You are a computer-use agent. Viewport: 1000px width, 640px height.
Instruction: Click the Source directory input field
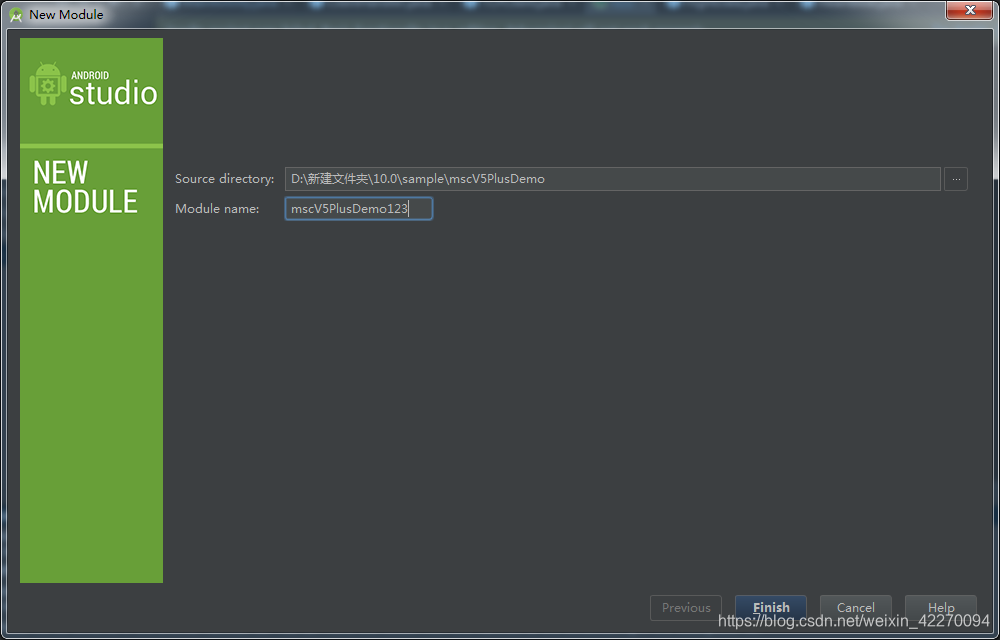click(x=612, y=179)
